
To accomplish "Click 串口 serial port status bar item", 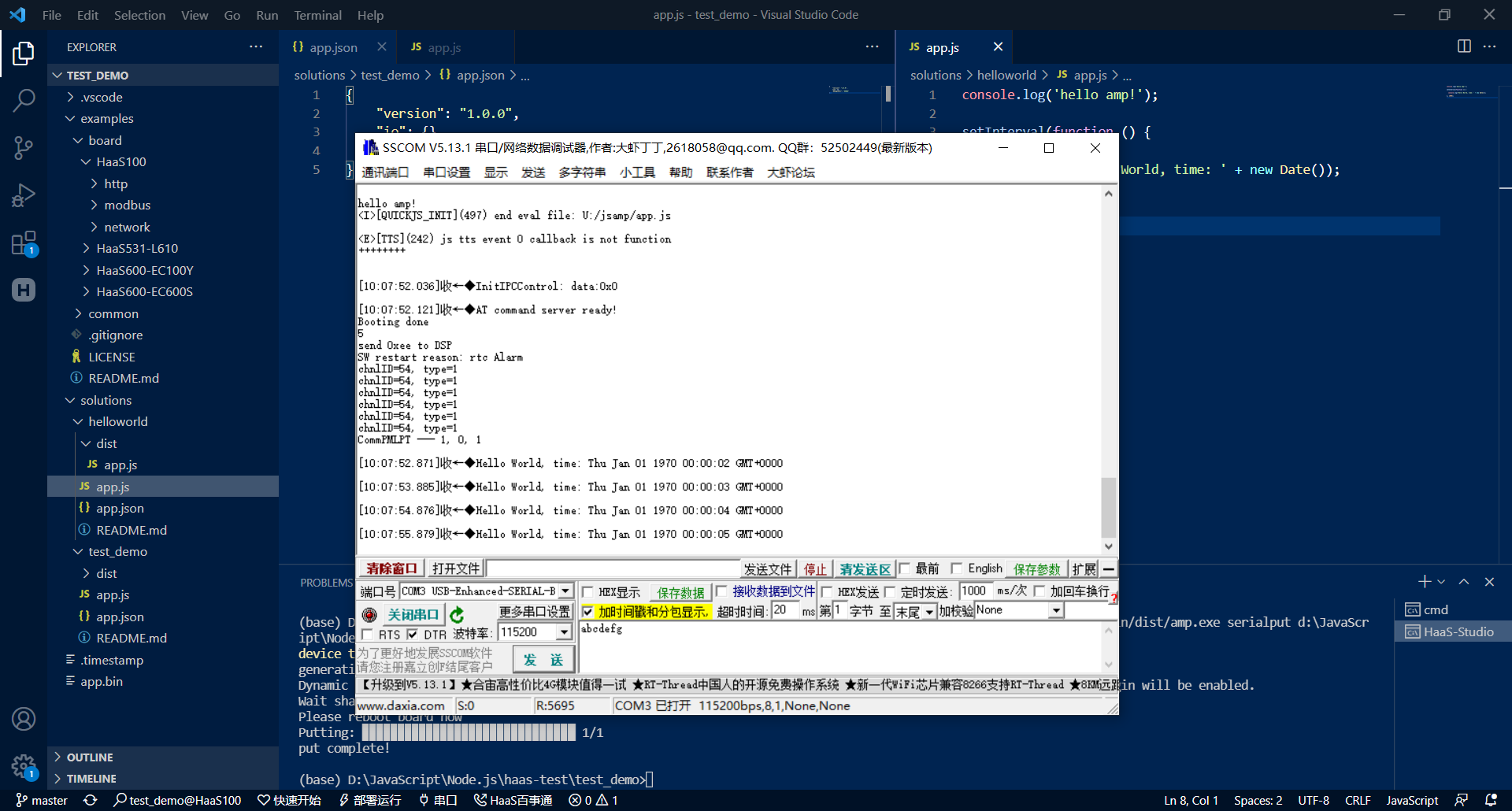I will point(438,800).
